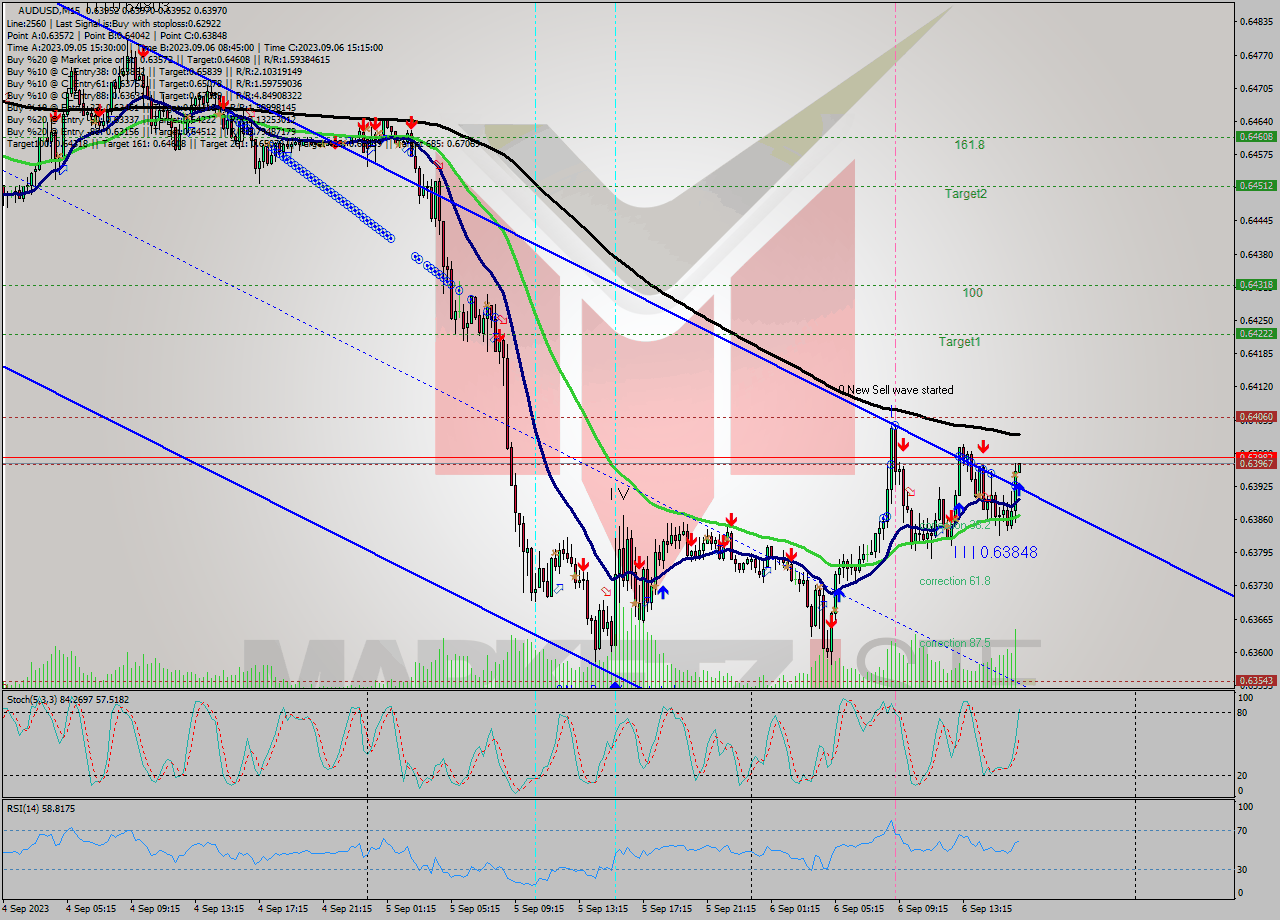The width and height of the screenshot is (1280, 920).
Task: Click the 'I V' wave label near 5 Sep 13:15
Action: coord(620,493)
